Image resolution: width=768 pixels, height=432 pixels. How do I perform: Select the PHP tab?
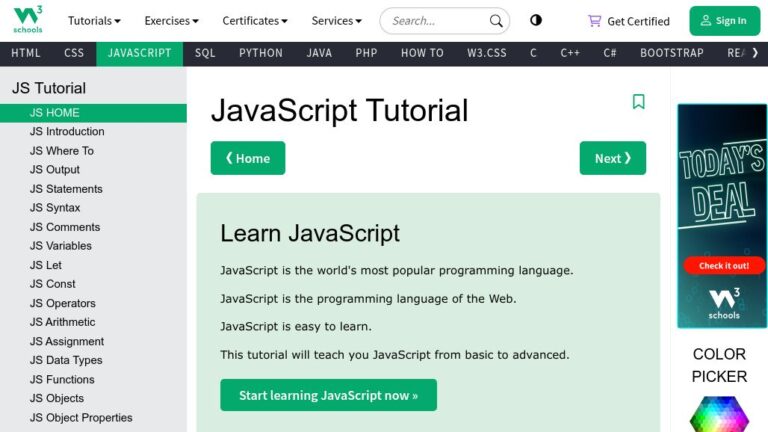click(366, 53)
